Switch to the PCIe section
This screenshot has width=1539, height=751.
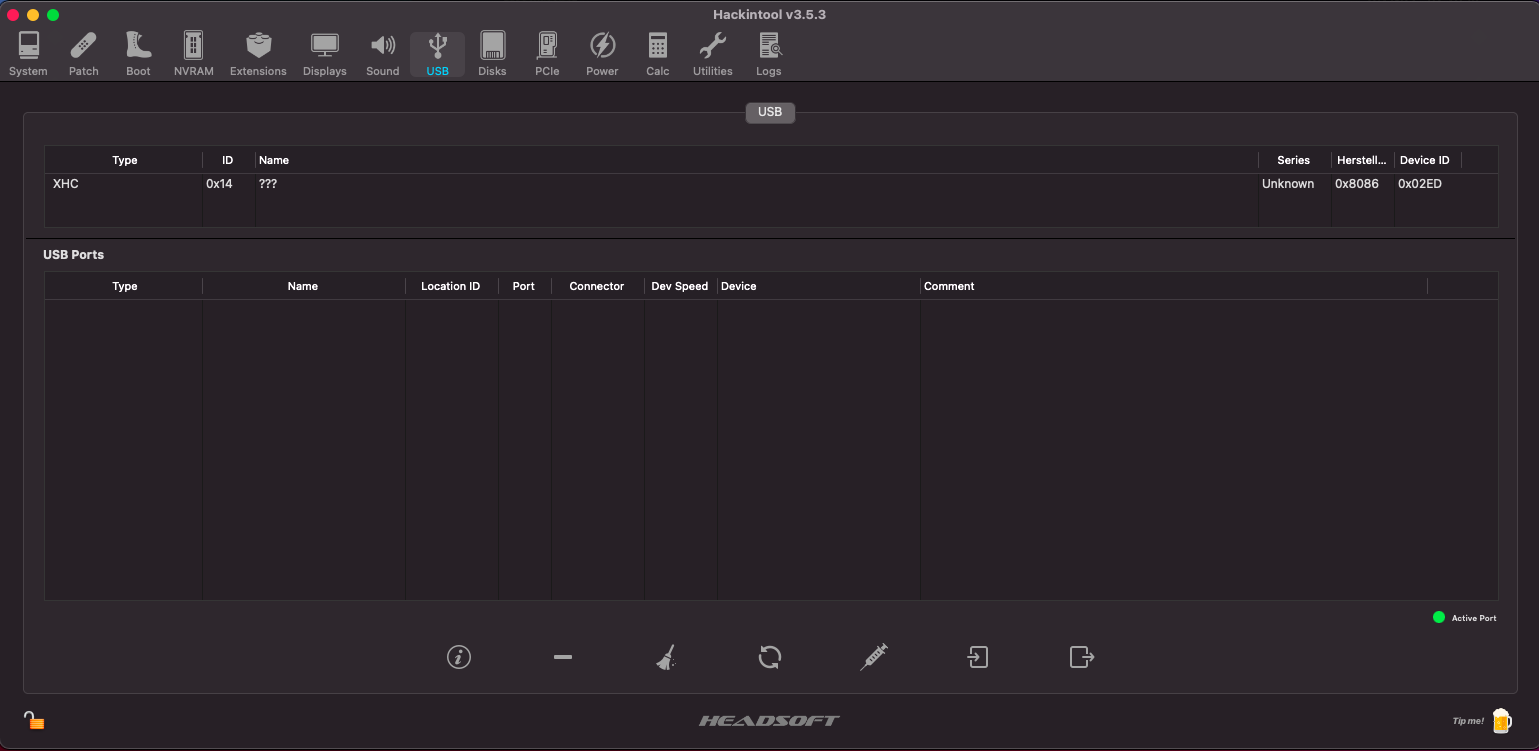(547, 54)
